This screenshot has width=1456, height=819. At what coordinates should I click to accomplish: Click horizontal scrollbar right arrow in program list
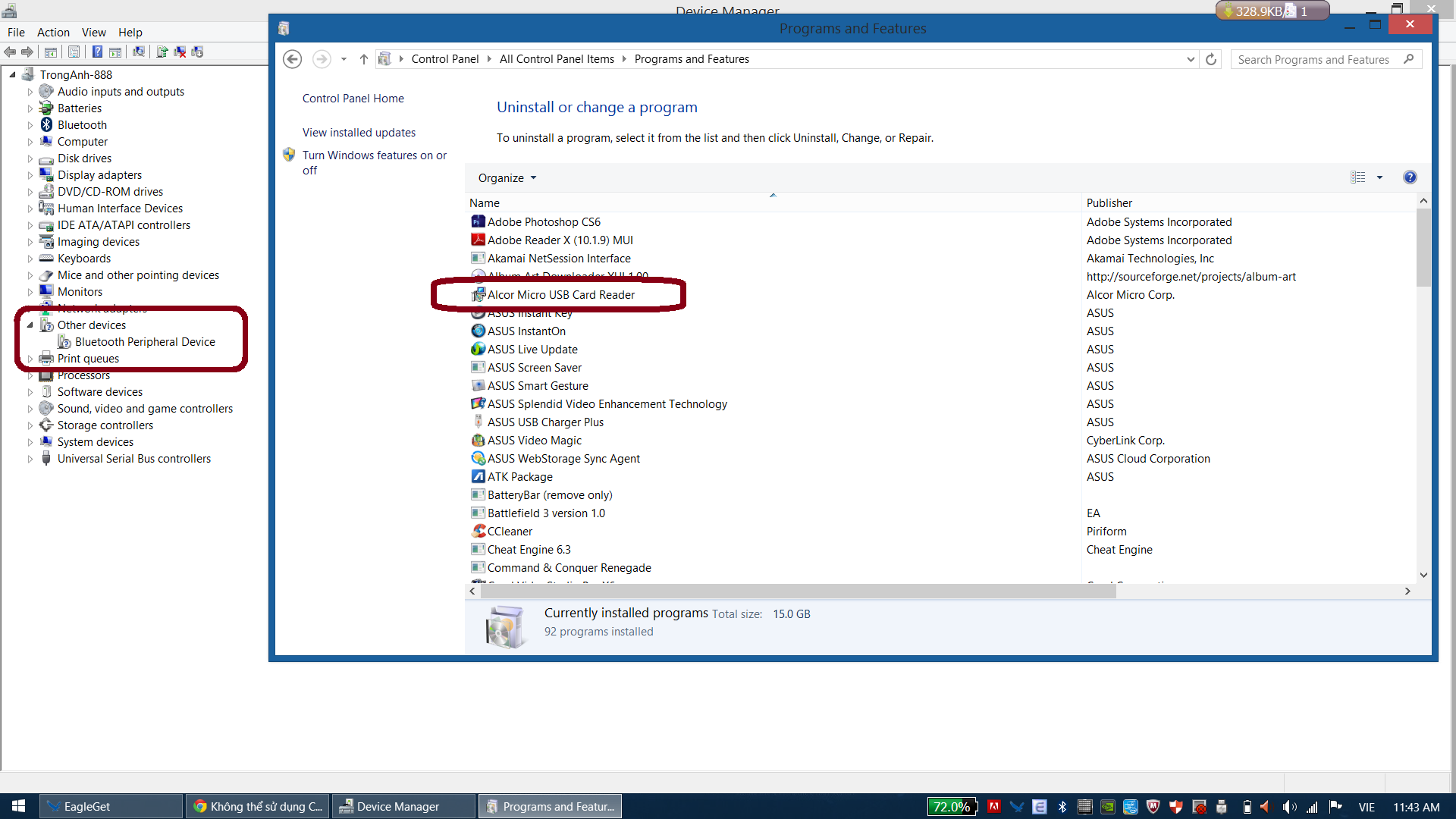1407,591
